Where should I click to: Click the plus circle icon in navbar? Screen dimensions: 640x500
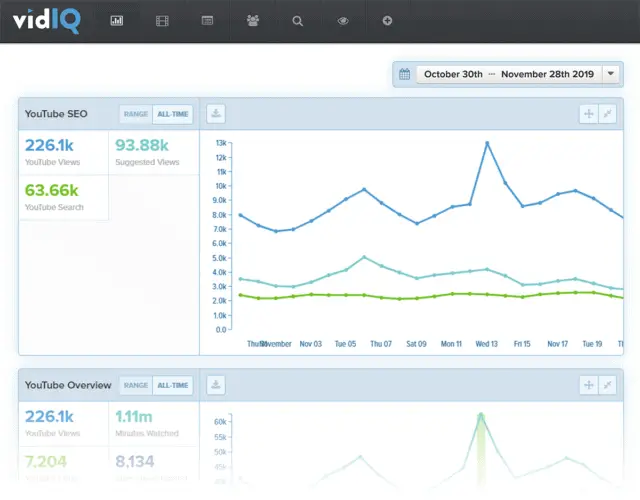387,20
